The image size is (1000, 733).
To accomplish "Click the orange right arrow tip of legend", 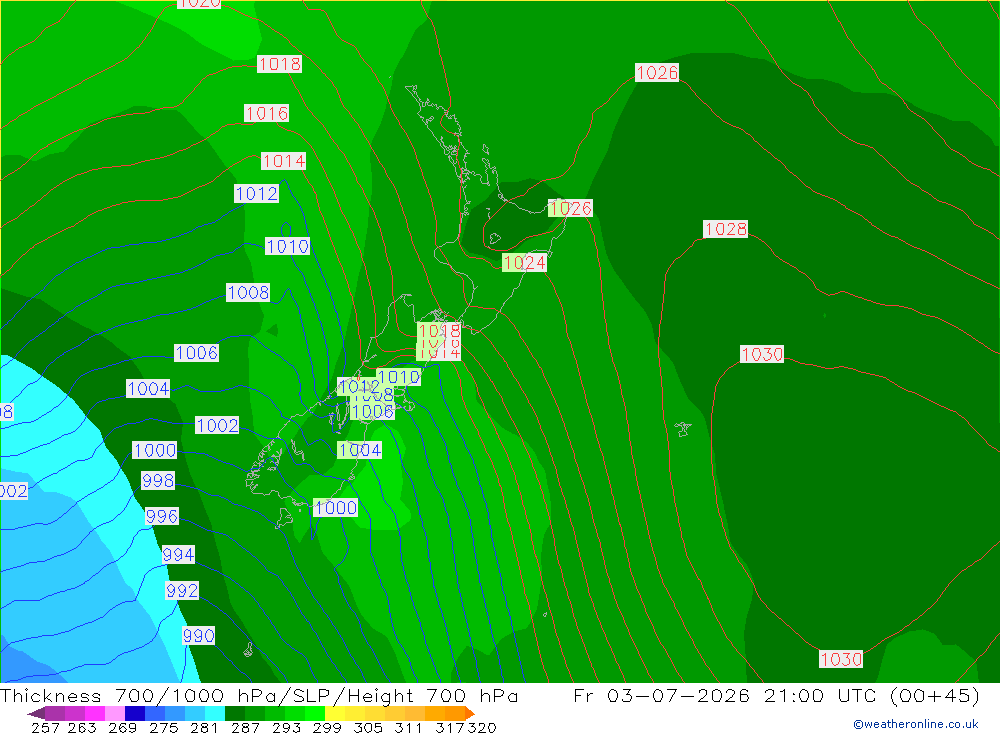I will [469, 713].
